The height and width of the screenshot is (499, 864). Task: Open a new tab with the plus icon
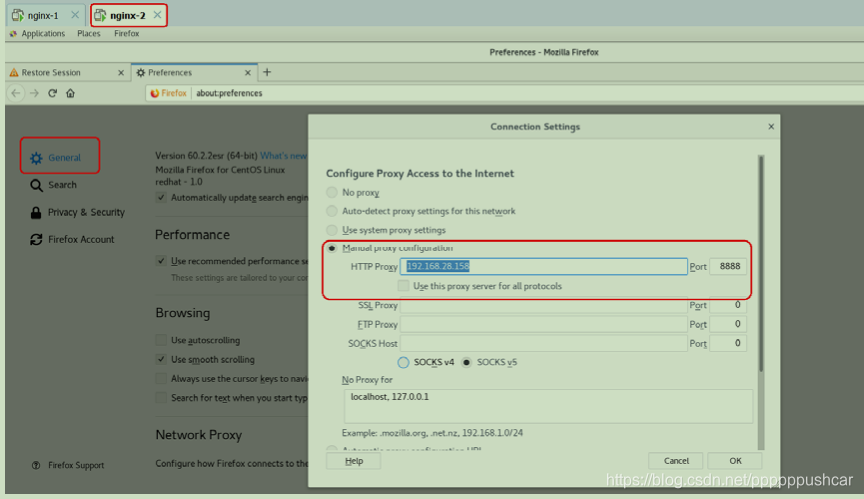pyautogui.click(x=267, y=72)
